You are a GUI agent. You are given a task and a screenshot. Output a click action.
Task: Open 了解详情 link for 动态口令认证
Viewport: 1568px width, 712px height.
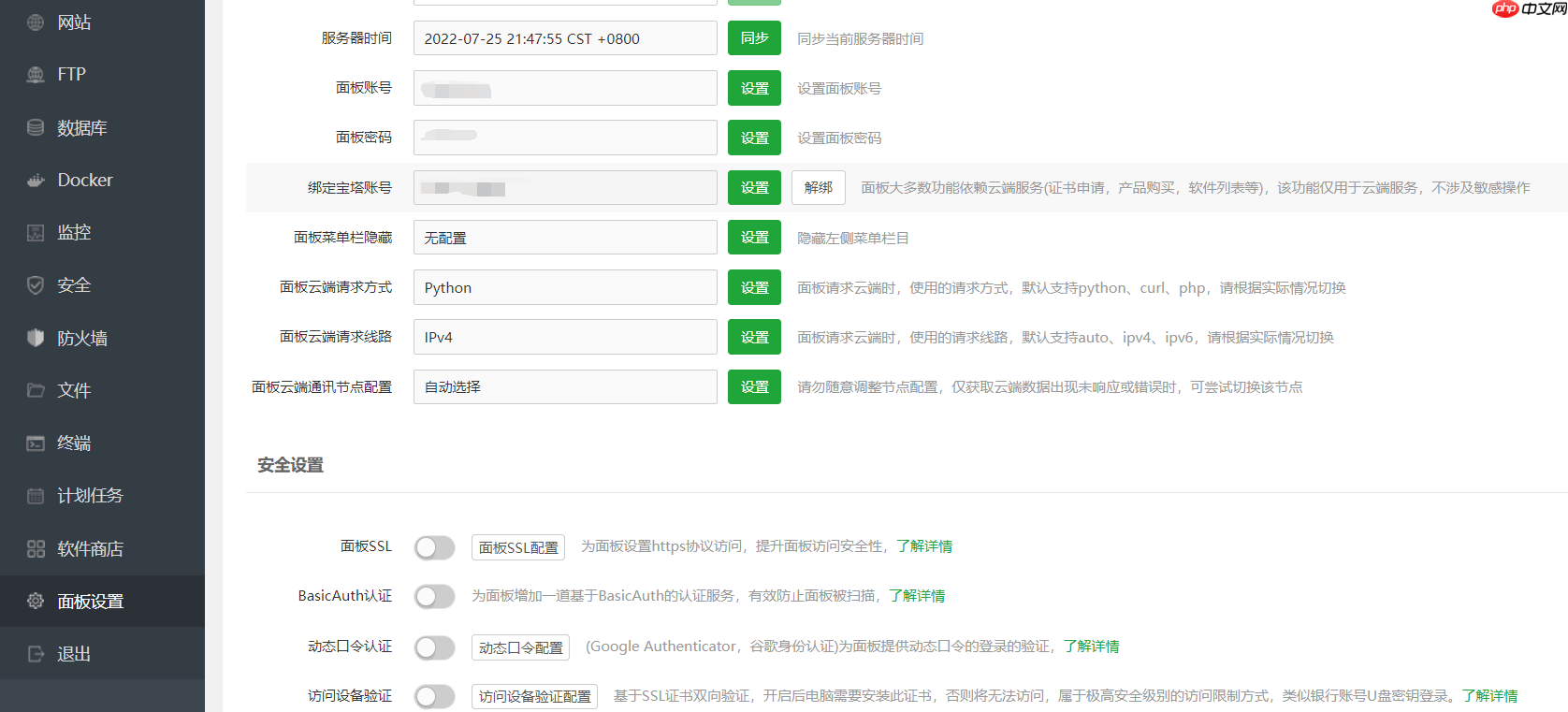click(1092, 647)
